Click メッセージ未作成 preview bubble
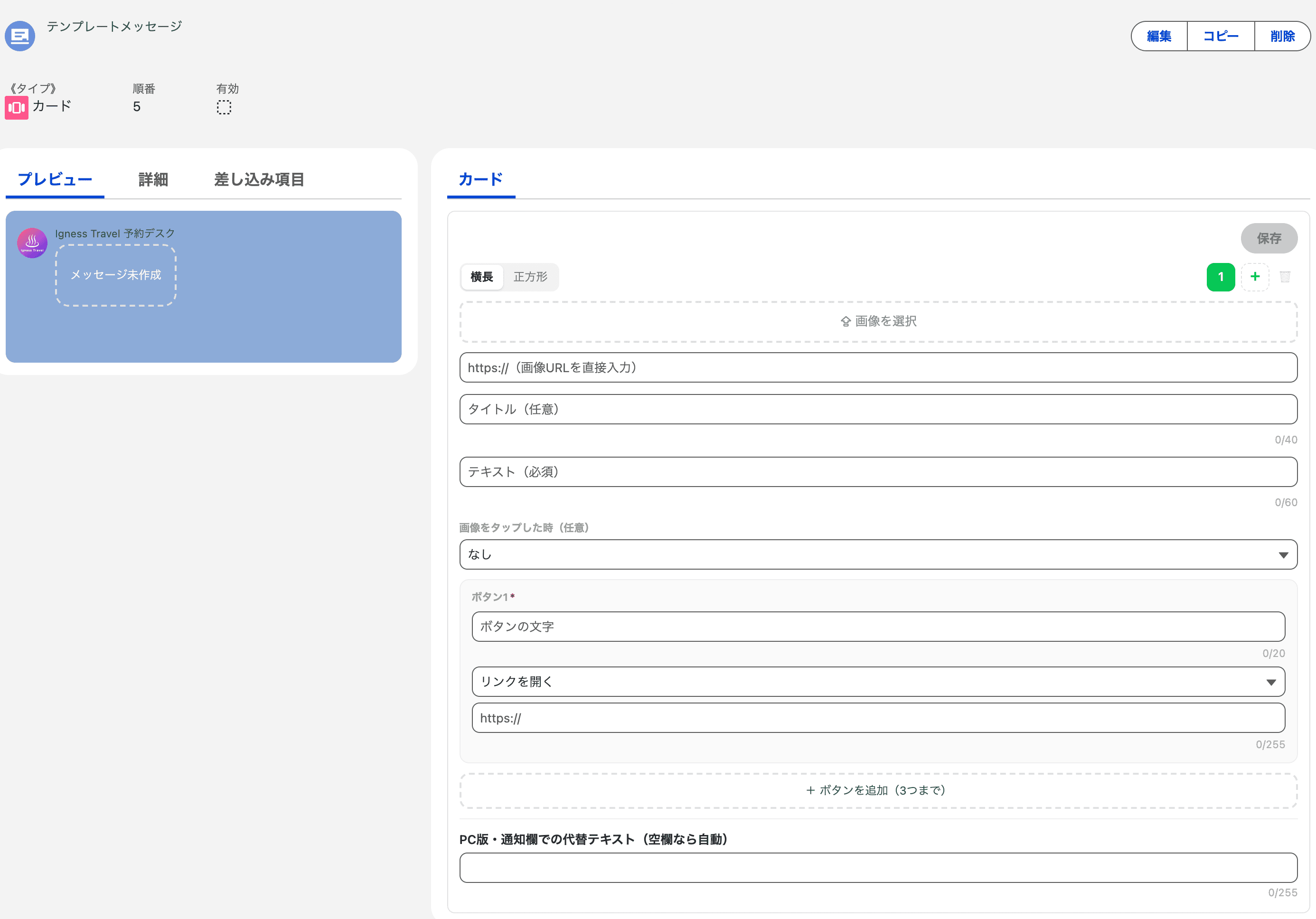 (116, 275)
